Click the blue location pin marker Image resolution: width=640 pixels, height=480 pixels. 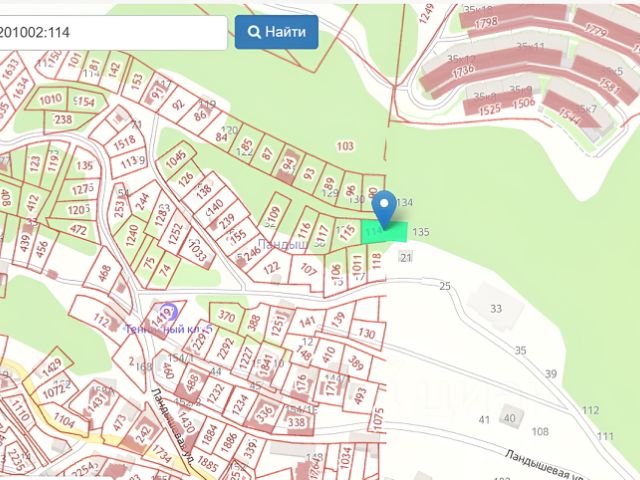384,209
